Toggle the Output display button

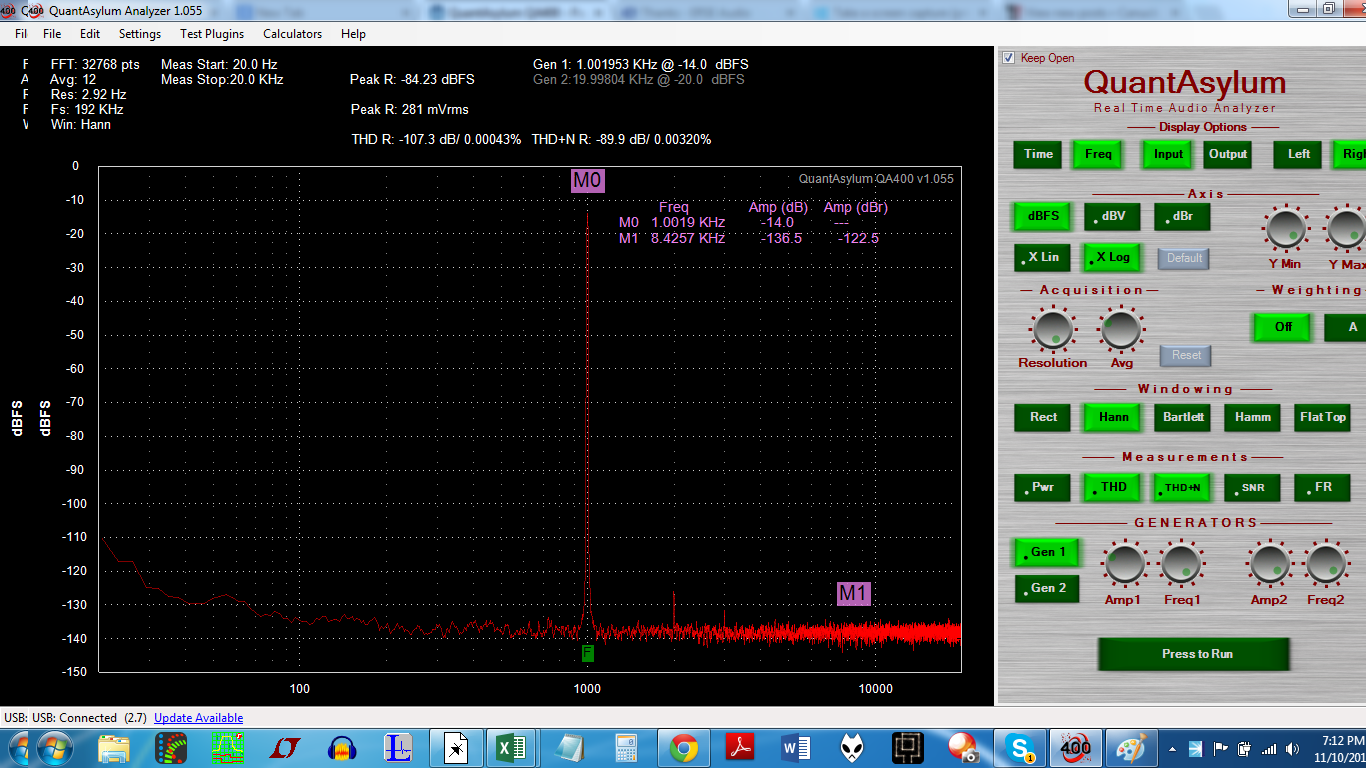pos(1228,154)
